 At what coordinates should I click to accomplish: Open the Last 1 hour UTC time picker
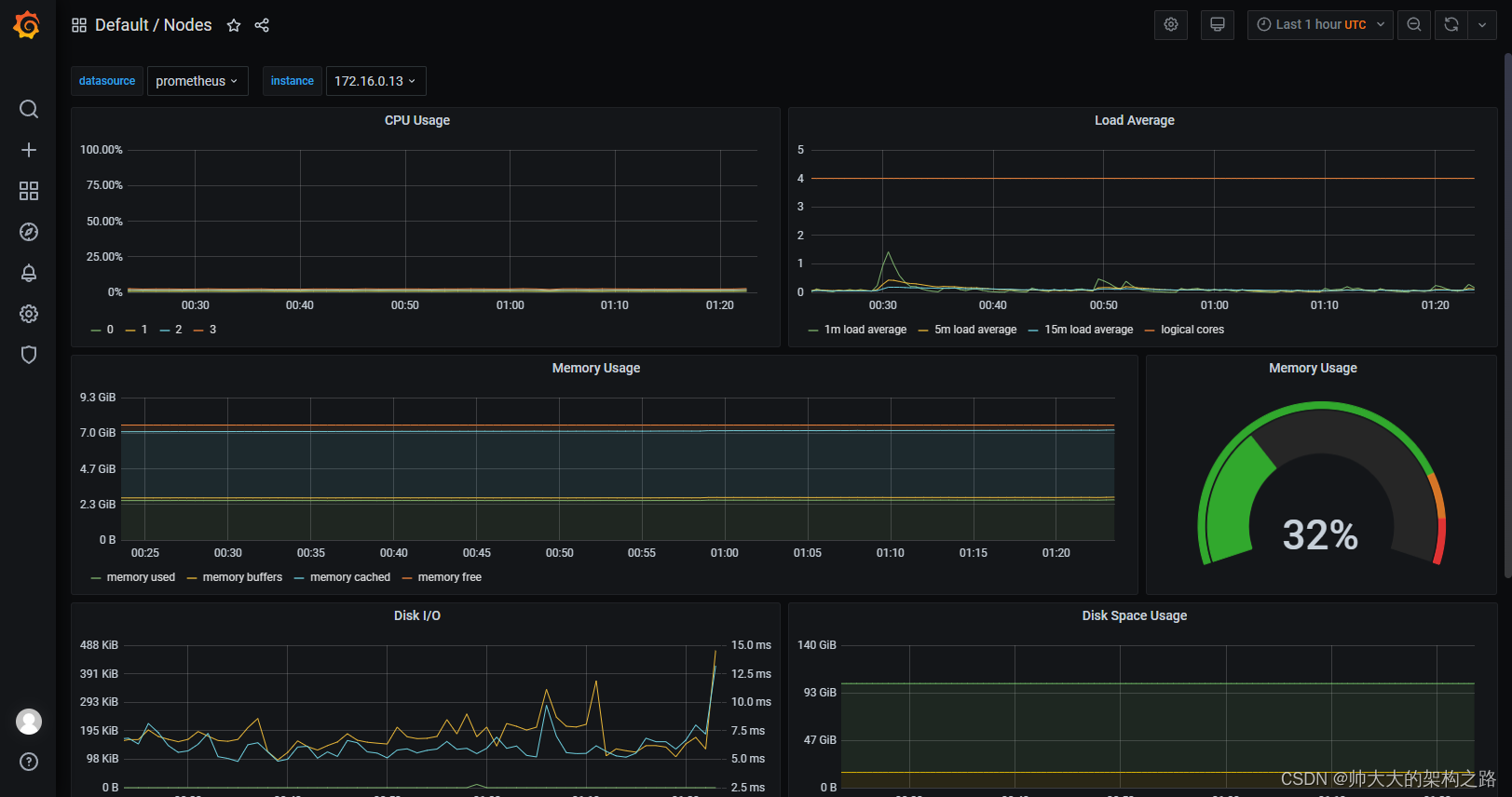tap(1320, 25)
